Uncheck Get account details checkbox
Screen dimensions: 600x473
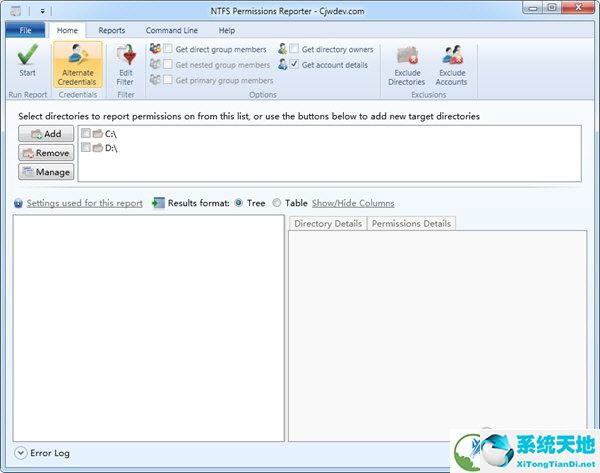[x=294, y=64]
